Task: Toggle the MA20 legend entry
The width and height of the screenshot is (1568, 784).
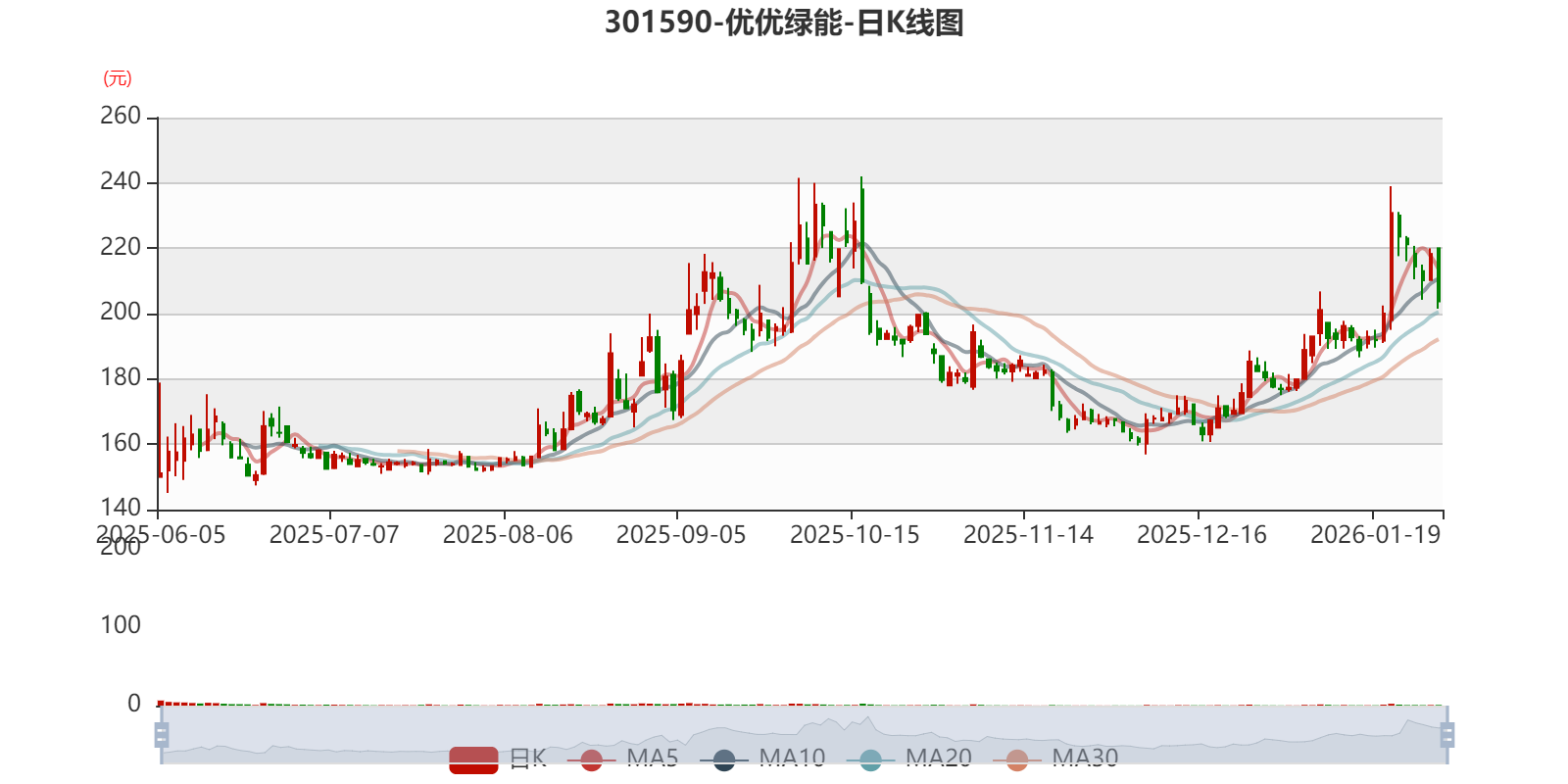Action: coord(909,759)
